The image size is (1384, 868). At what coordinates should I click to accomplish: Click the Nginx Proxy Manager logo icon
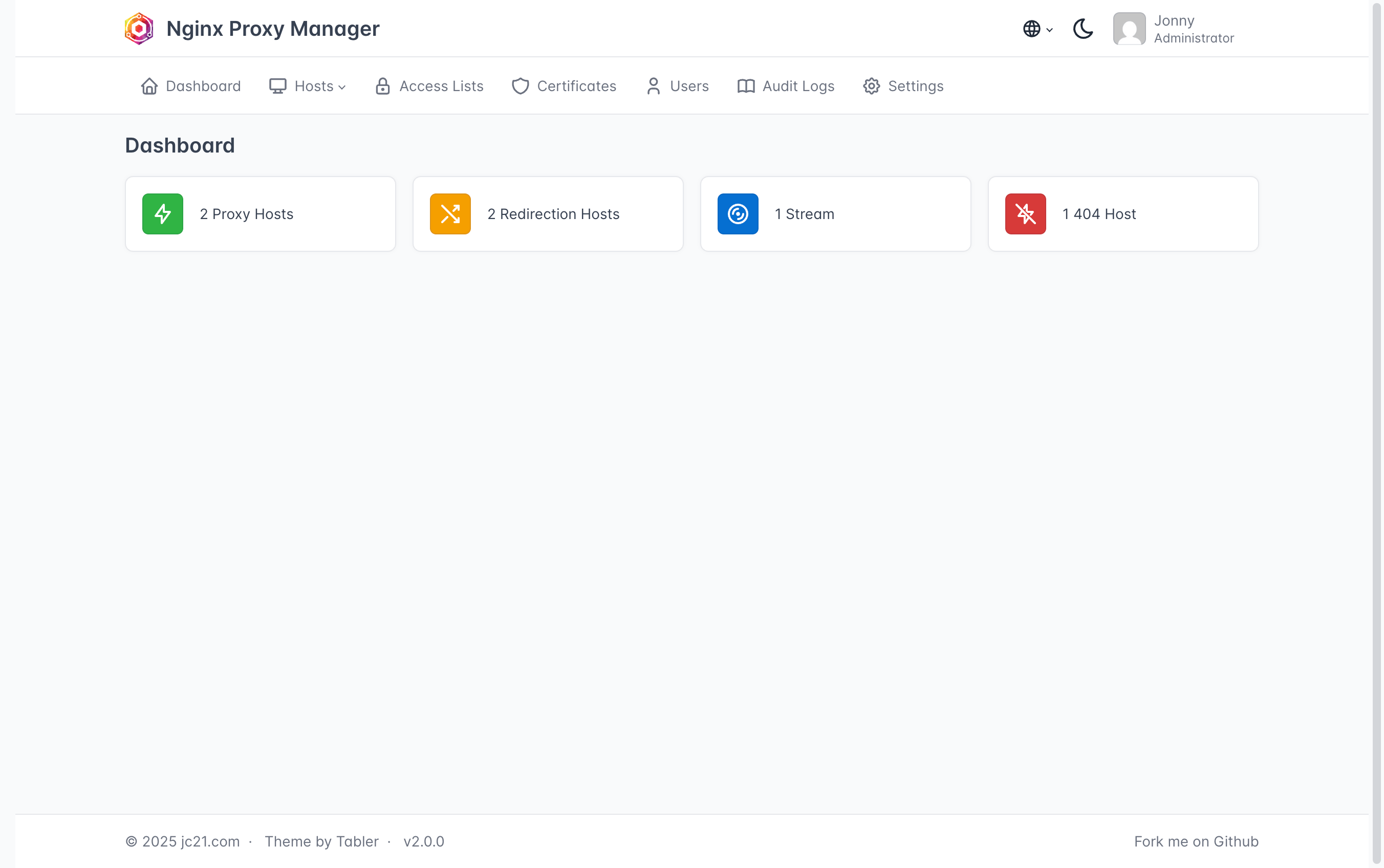pyautogui.click(x=139, y=29)
